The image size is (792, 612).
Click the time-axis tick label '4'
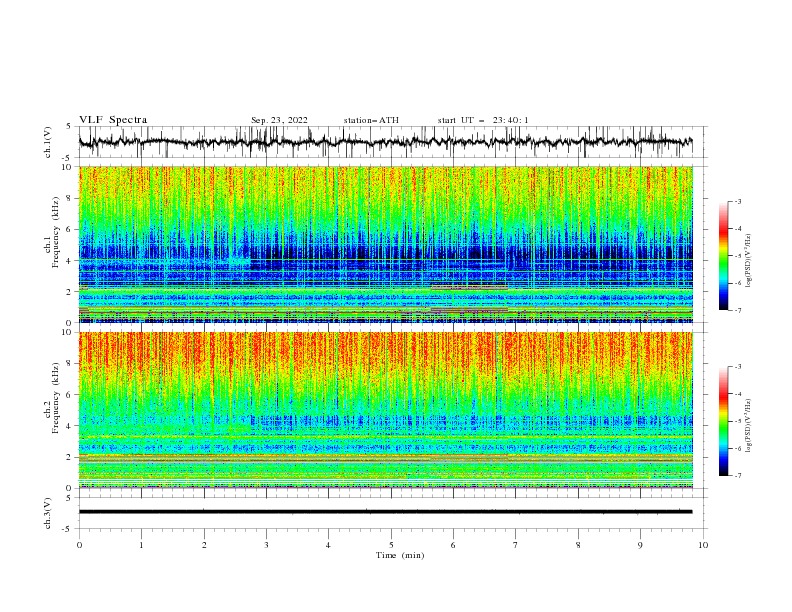pos(328,545)
